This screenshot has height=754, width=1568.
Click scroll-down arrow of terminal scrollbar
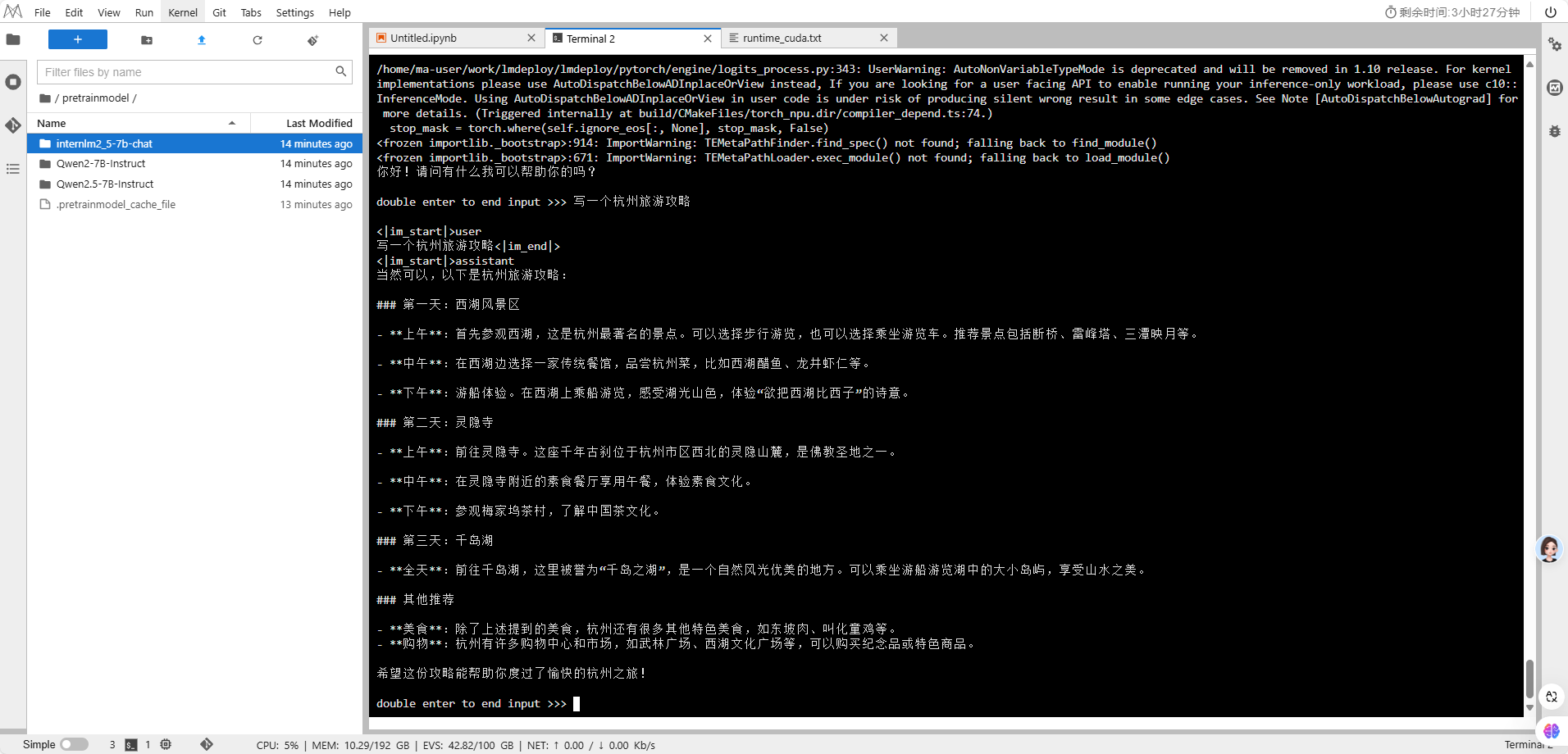1529,707
